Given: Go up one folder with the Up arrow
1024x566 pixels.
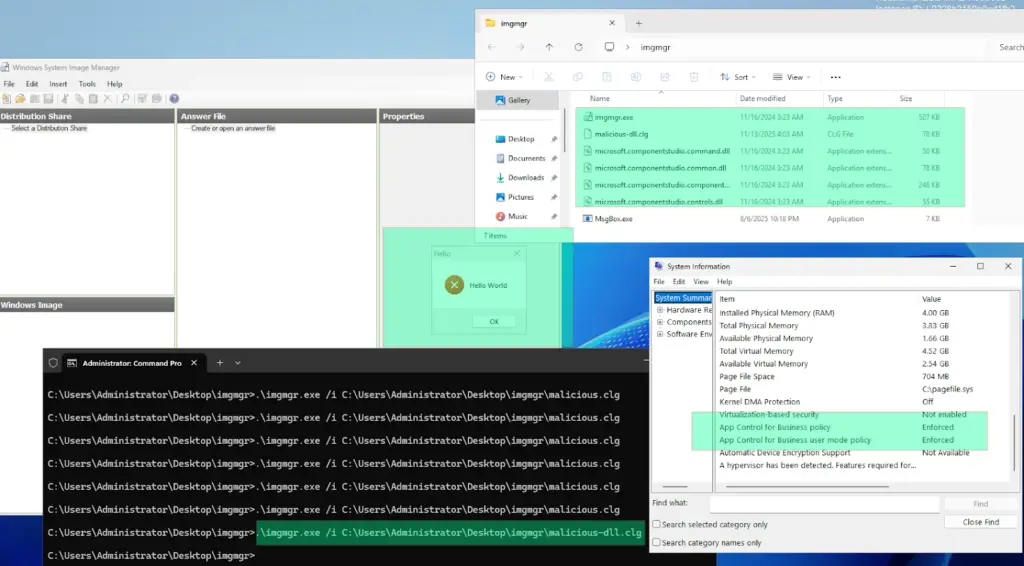Looking at the screenshot, I should tap(549, 47).
